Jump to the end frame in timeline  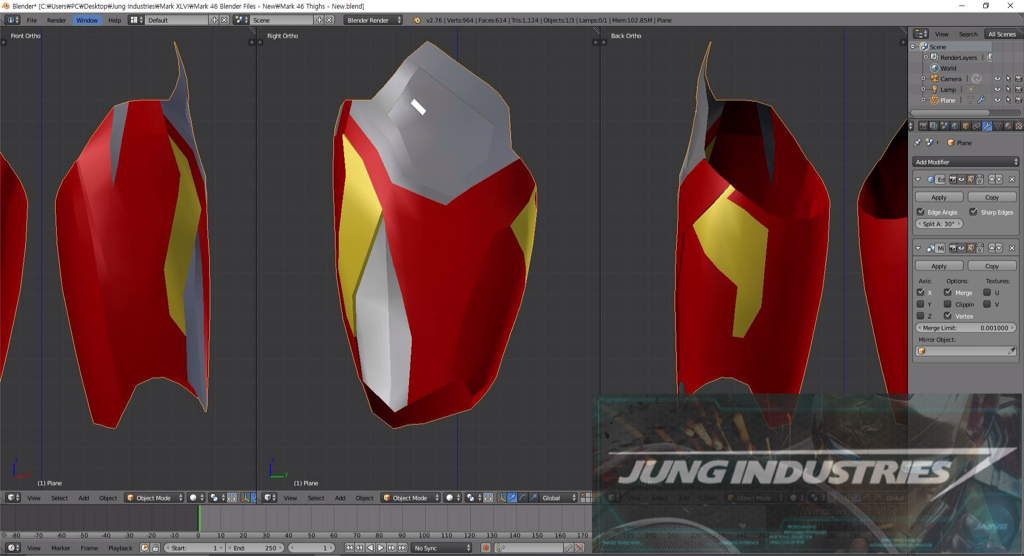tap(402, 548)
